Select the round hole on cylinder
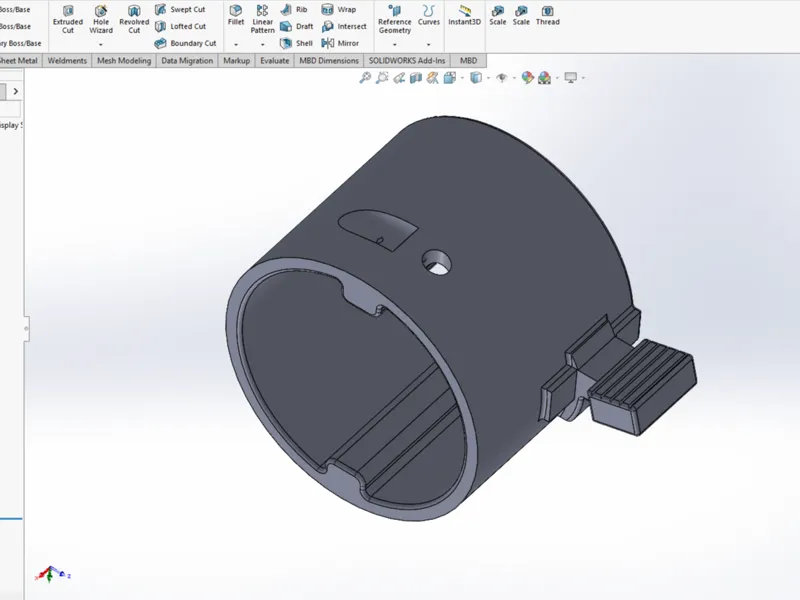The height and width of the screenshot is (600, 800). click(436, 262)
